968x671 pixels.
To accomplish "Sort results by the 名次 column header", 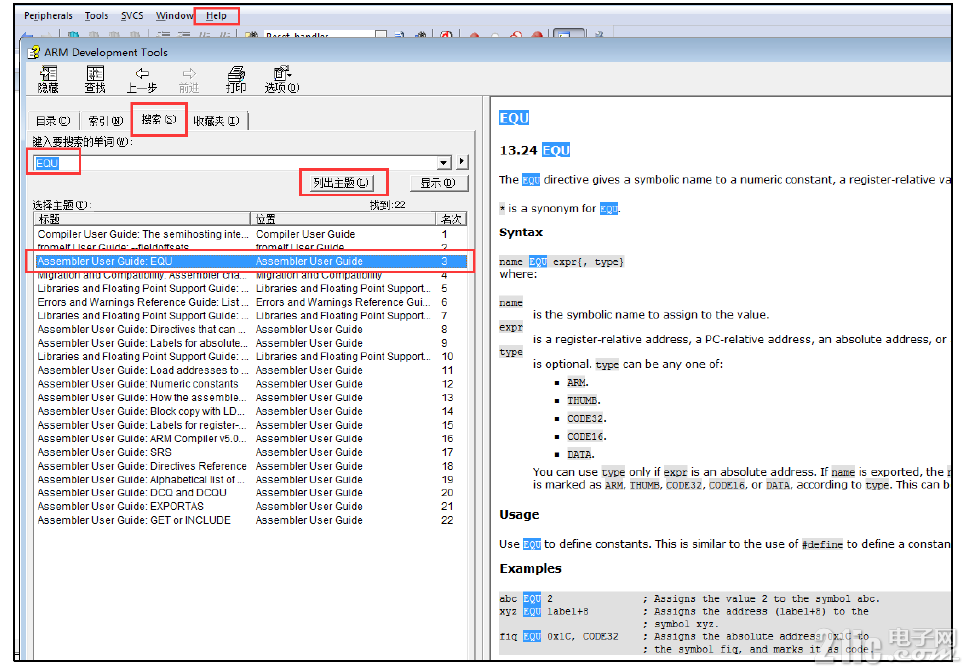I will [x=451, y=219].
